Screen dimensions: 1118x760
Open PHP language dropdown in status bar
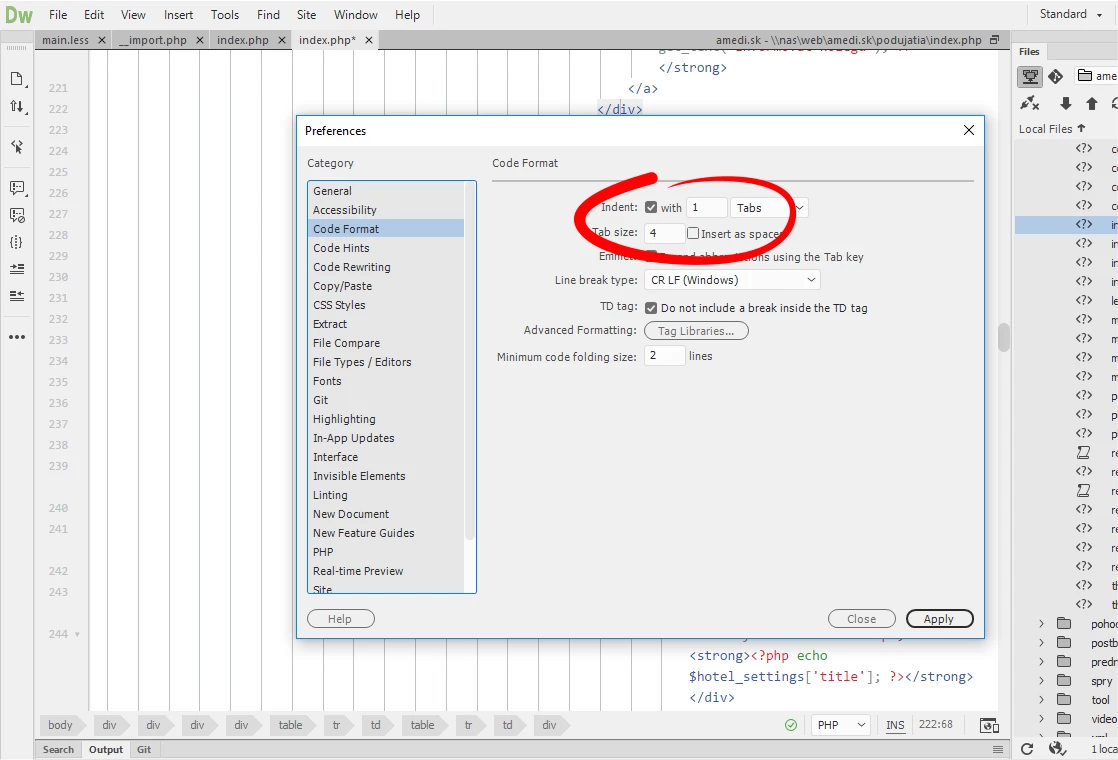coord(841,725)
